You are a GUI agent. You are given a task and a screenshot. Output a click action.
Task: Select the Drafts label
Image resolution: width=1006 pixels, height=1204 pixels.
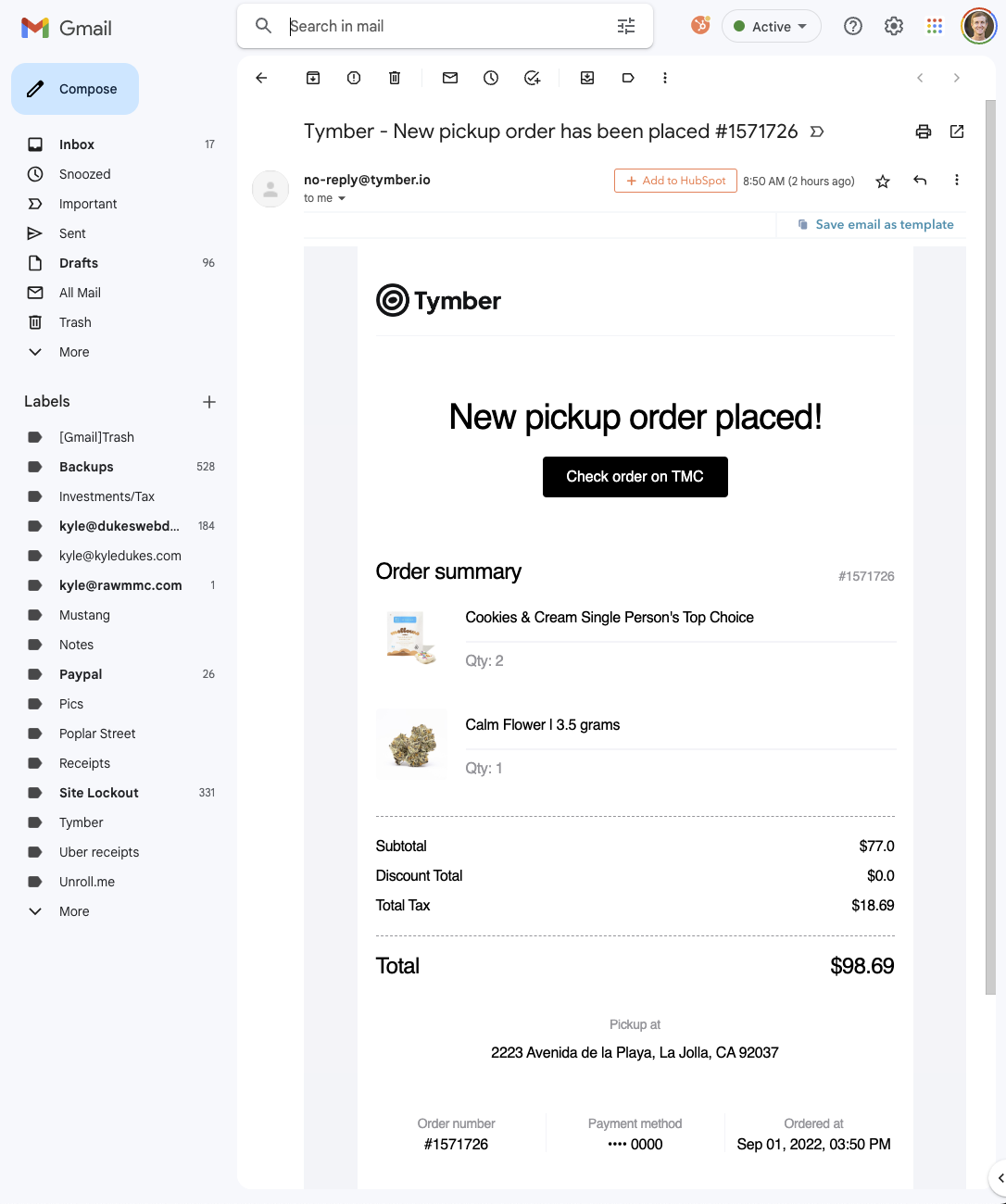(x=79, y=262)
